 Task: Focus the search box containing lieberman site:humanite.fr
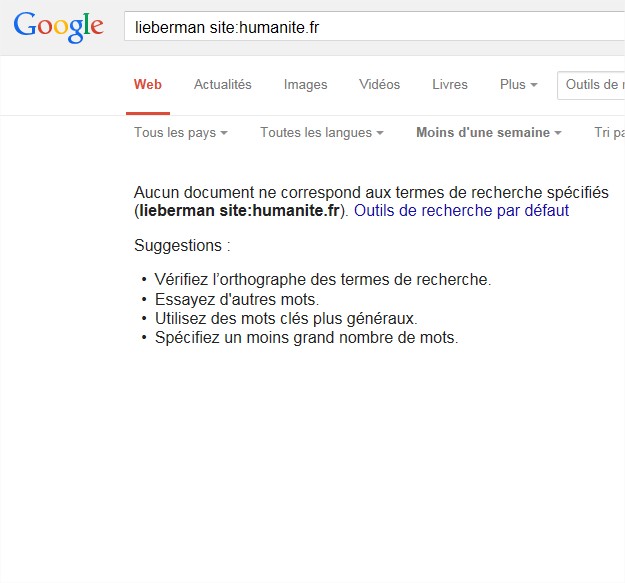374,26
